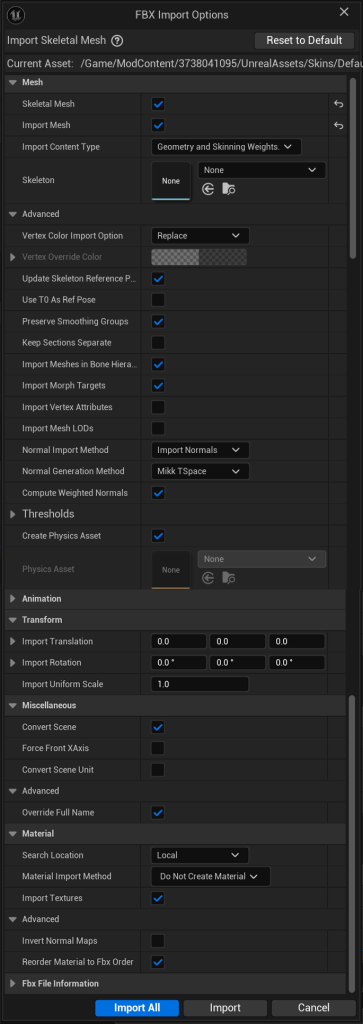Reset Import Mesh value arrow icon

click(338, 125)
